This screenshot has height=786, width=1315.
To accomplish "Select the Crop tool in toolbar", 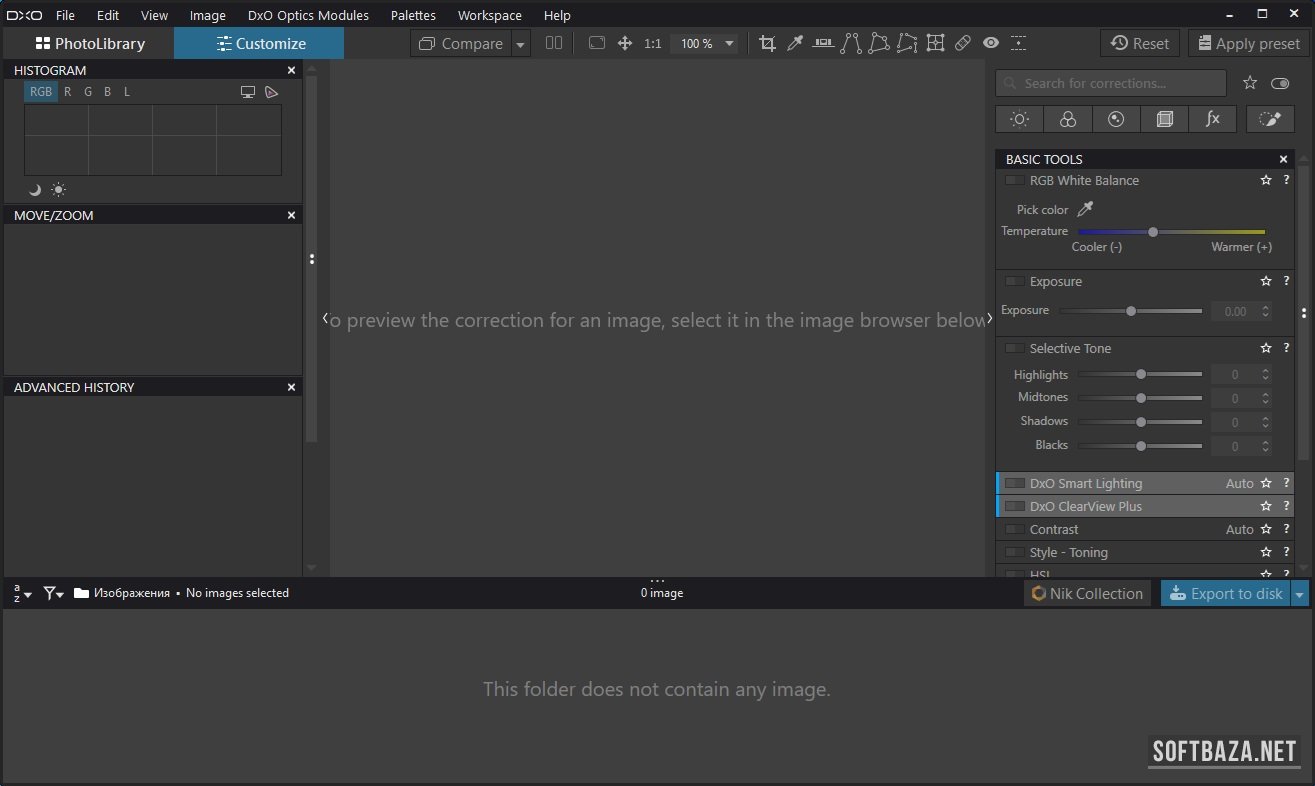I will coord(767,43).
